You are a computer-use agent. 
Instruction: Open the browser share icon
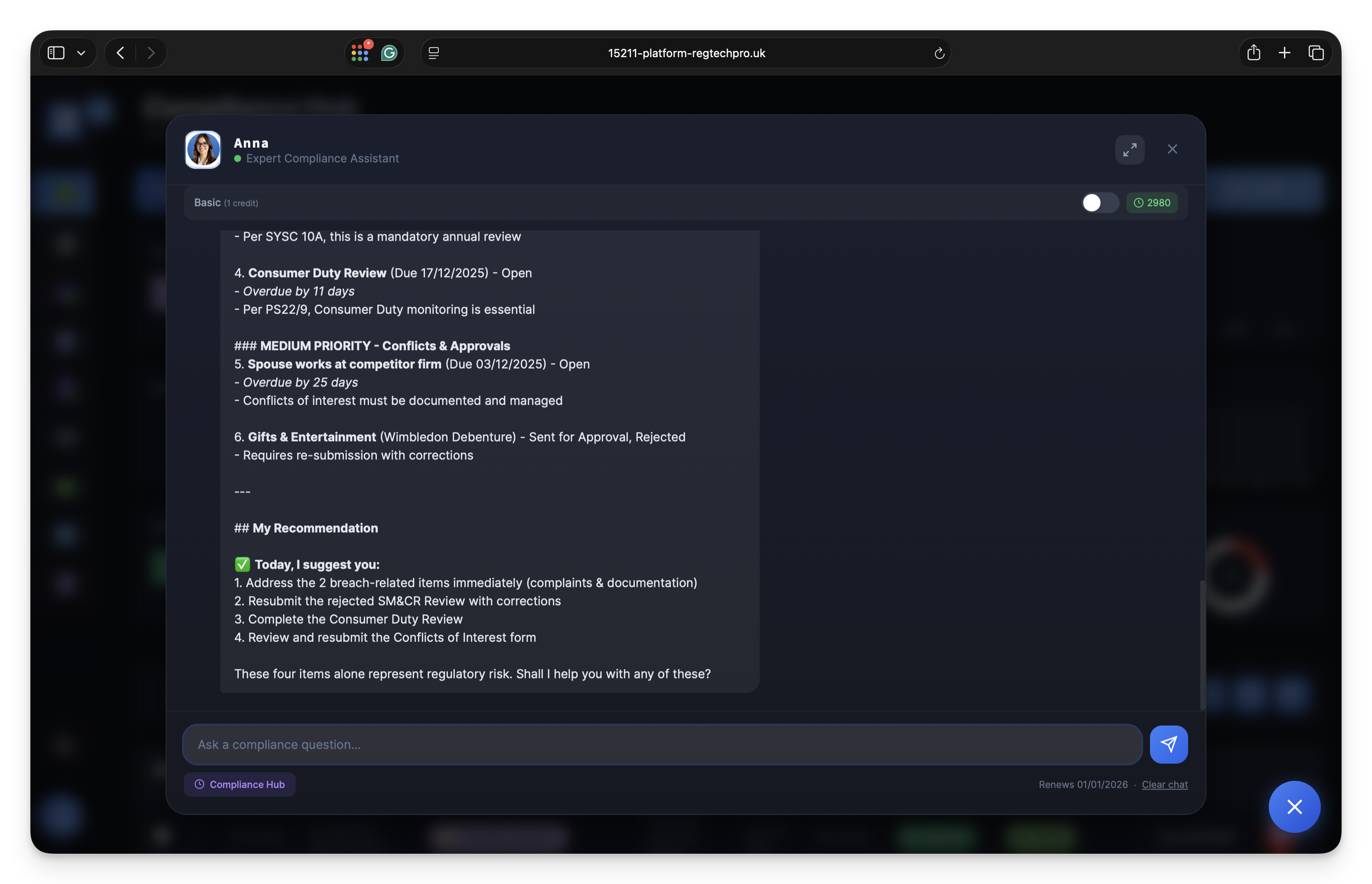click(1253, 53)
